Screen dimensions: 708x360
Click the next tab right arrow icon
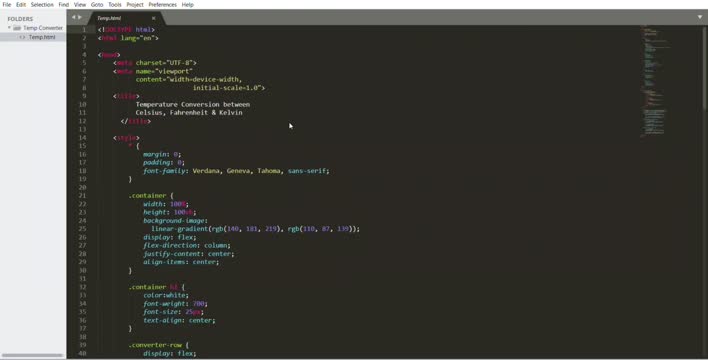pos(80,18)
